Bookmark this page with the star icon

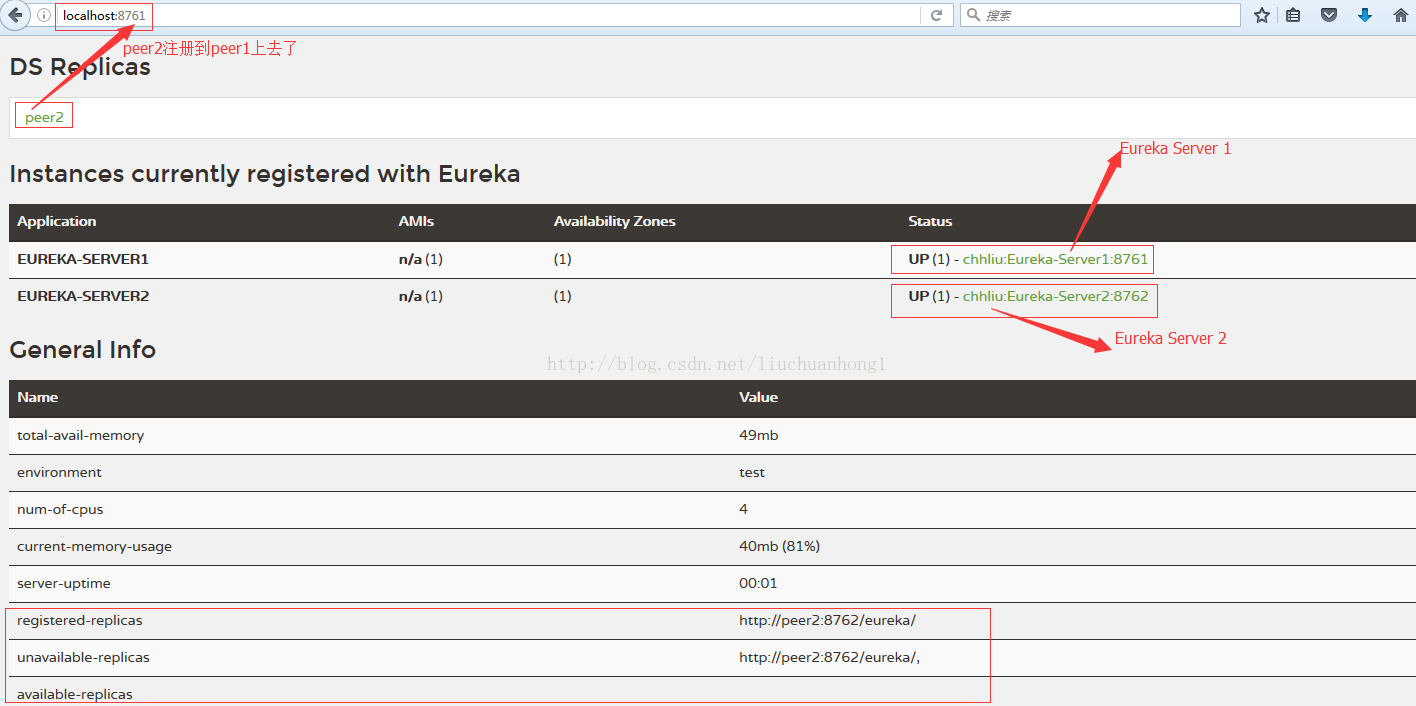click(x=1262, y=15)
